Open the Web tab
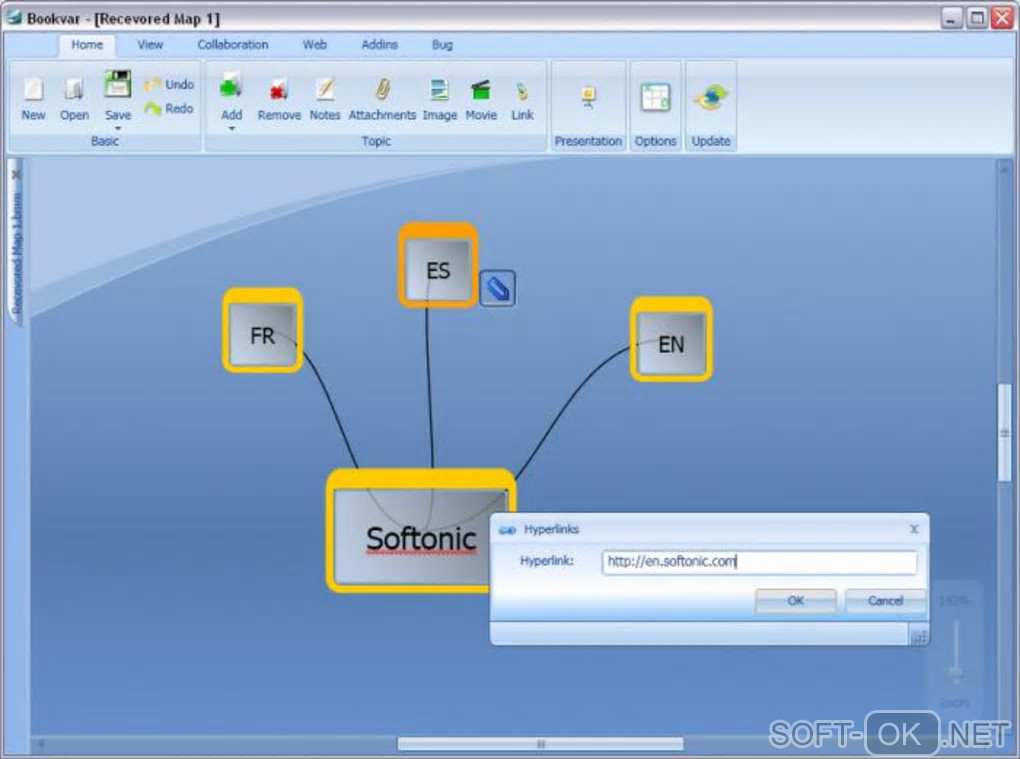 pos(314,45)
